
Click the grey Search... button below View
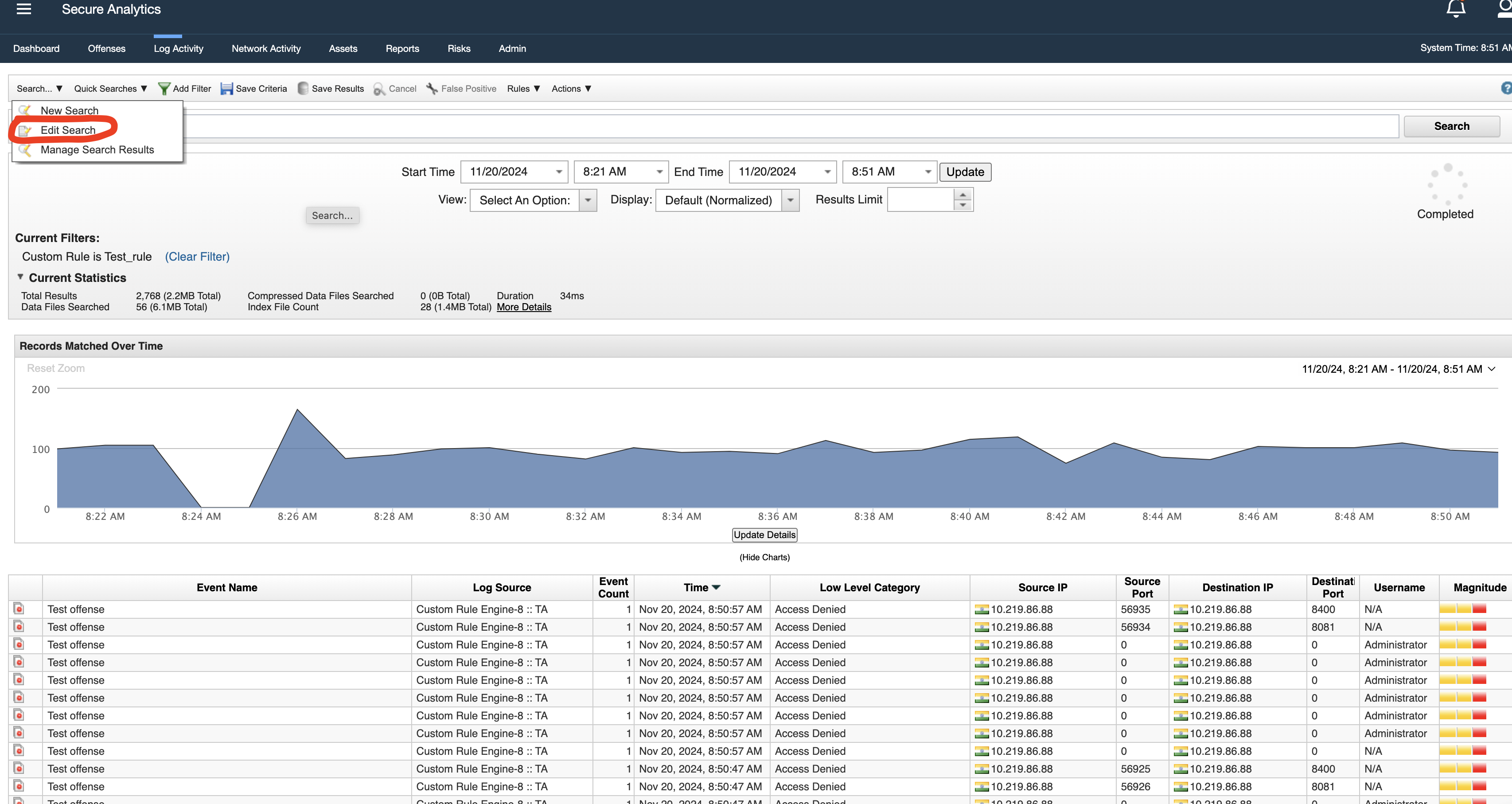(332, 215)
